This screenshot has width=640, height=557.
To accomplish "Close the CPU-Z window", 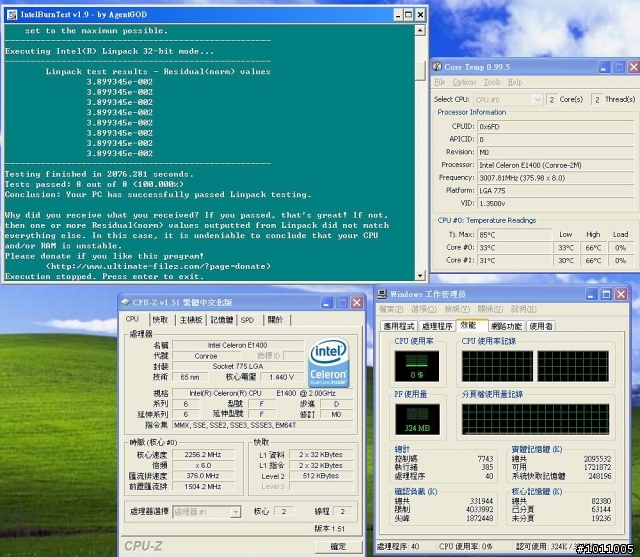I will coord(357,303).
